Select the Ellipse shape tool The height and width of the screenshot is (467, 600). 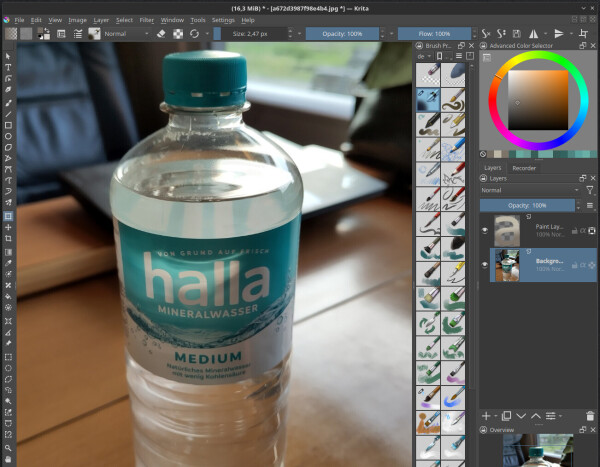click(8, 136)
